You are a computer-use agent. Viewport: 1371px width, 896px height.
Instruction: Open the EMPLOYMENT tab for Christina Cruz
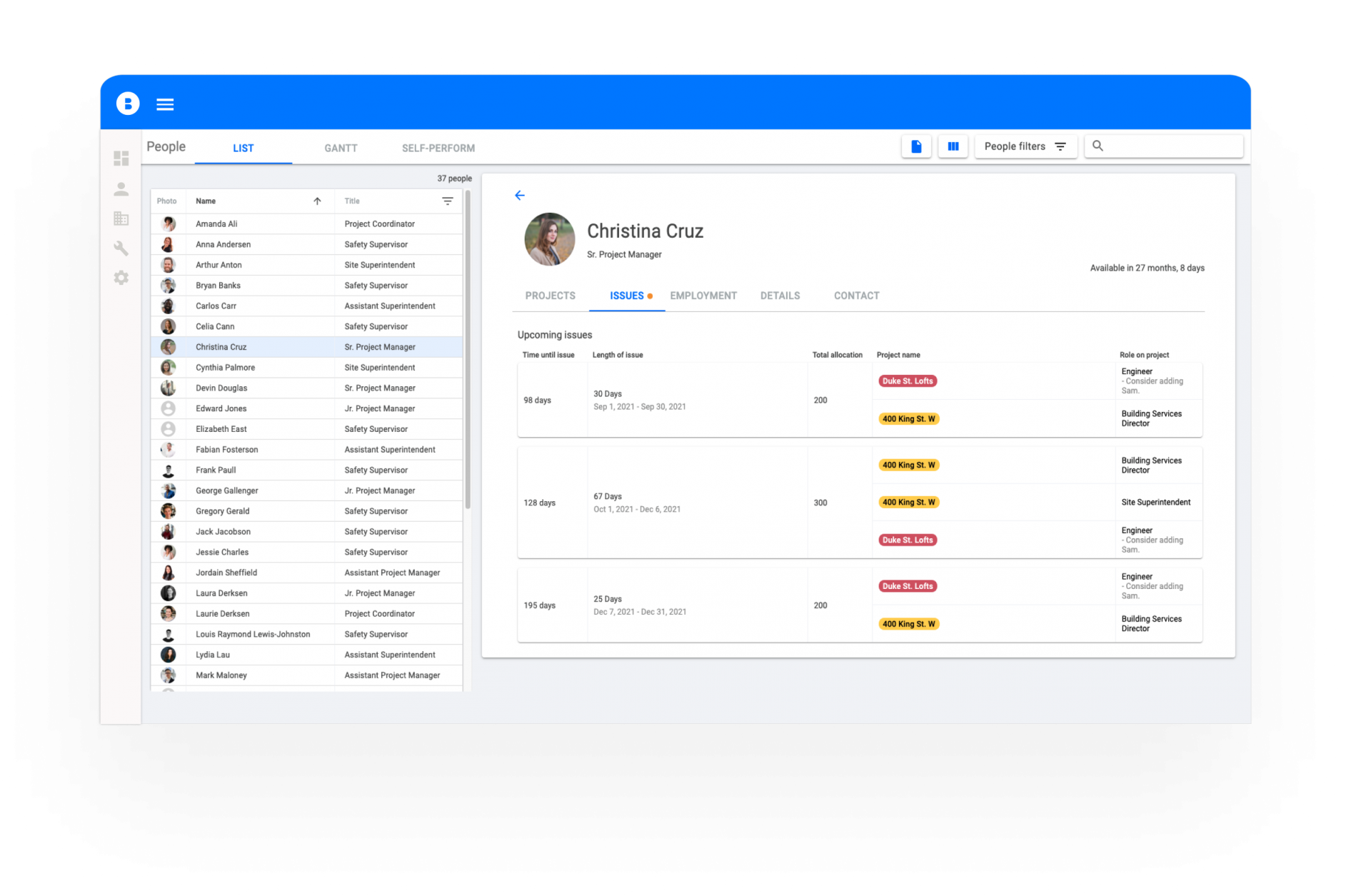(703, 295)
